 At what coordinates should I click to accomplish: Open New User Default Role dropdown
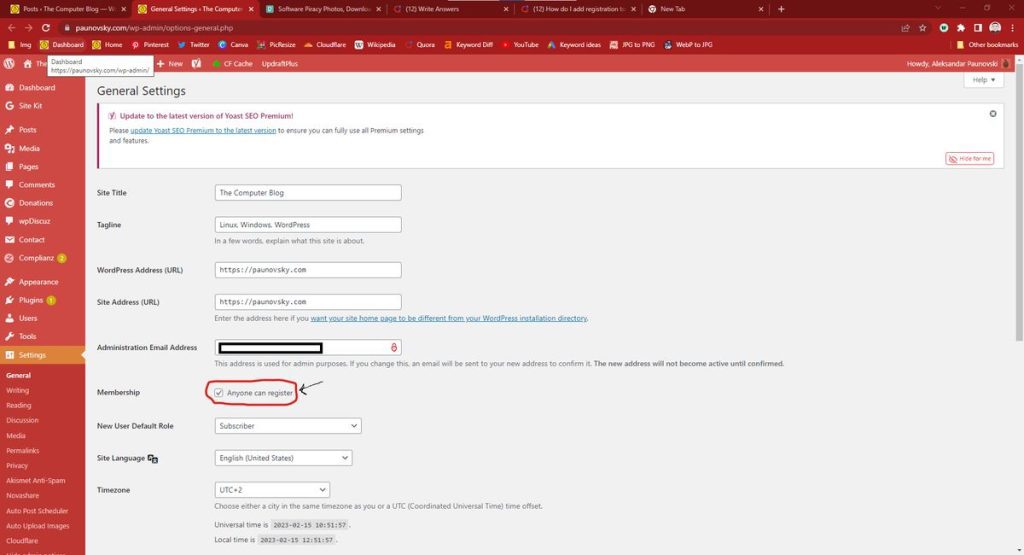(287, 426)
